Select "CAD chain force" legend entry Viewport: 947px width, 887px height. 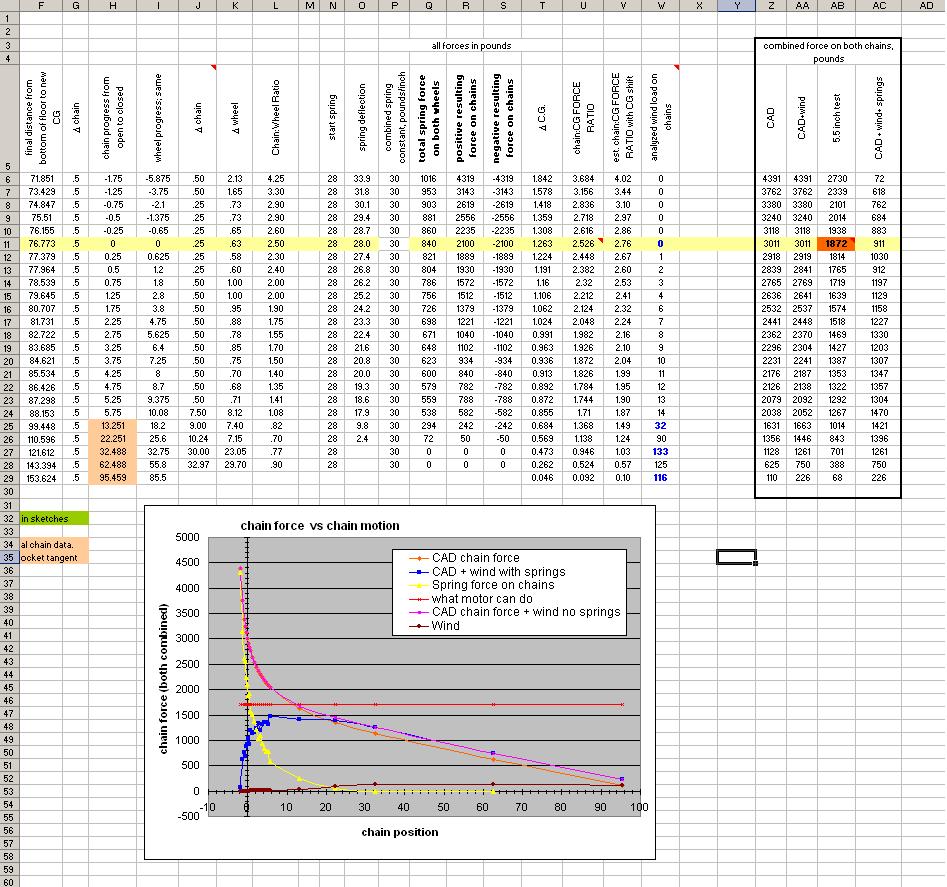coord(475,558)
